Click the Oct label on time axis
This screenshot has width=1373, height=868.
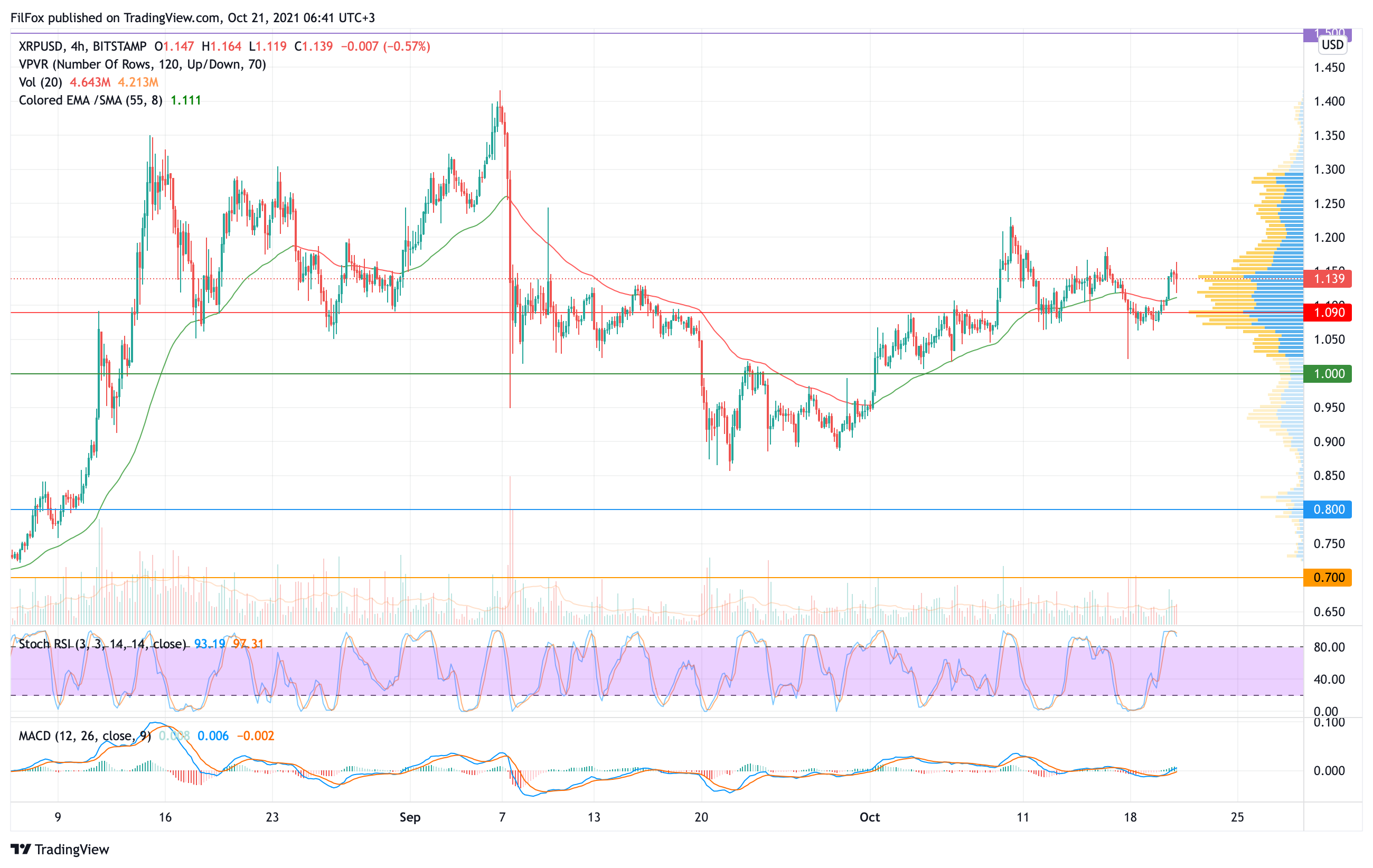coord(870,817)
